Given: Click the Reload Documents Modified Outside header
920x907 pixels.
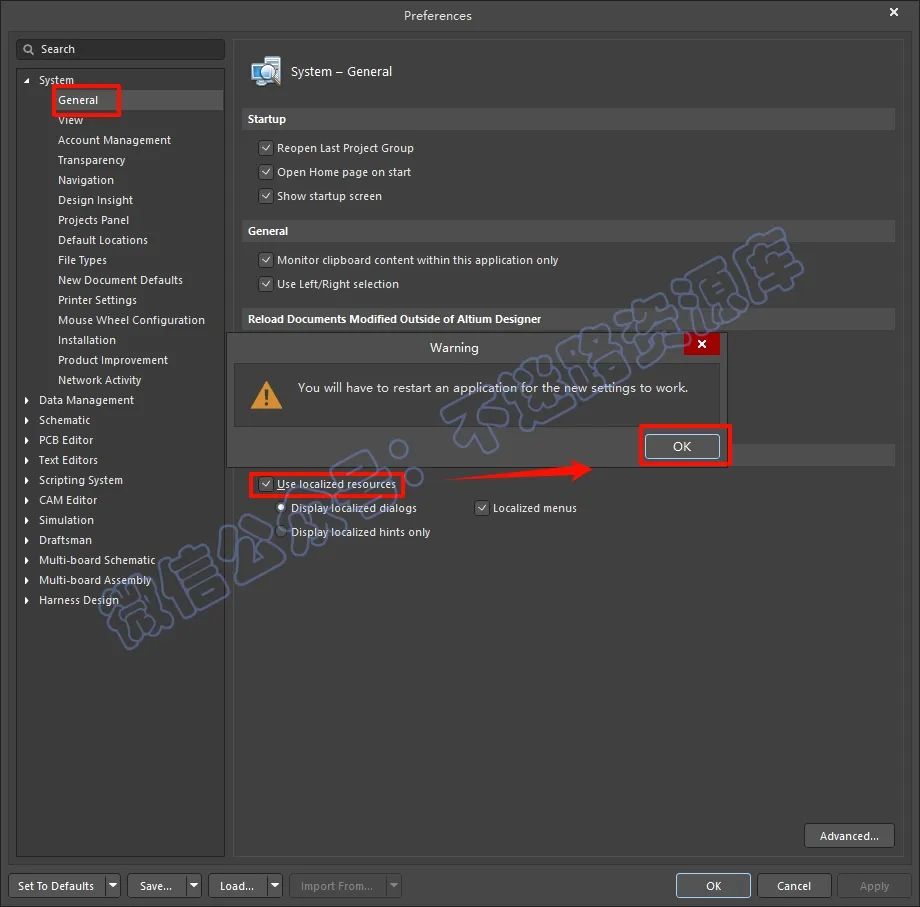Looking at the screenshot, I should (568, 319).
